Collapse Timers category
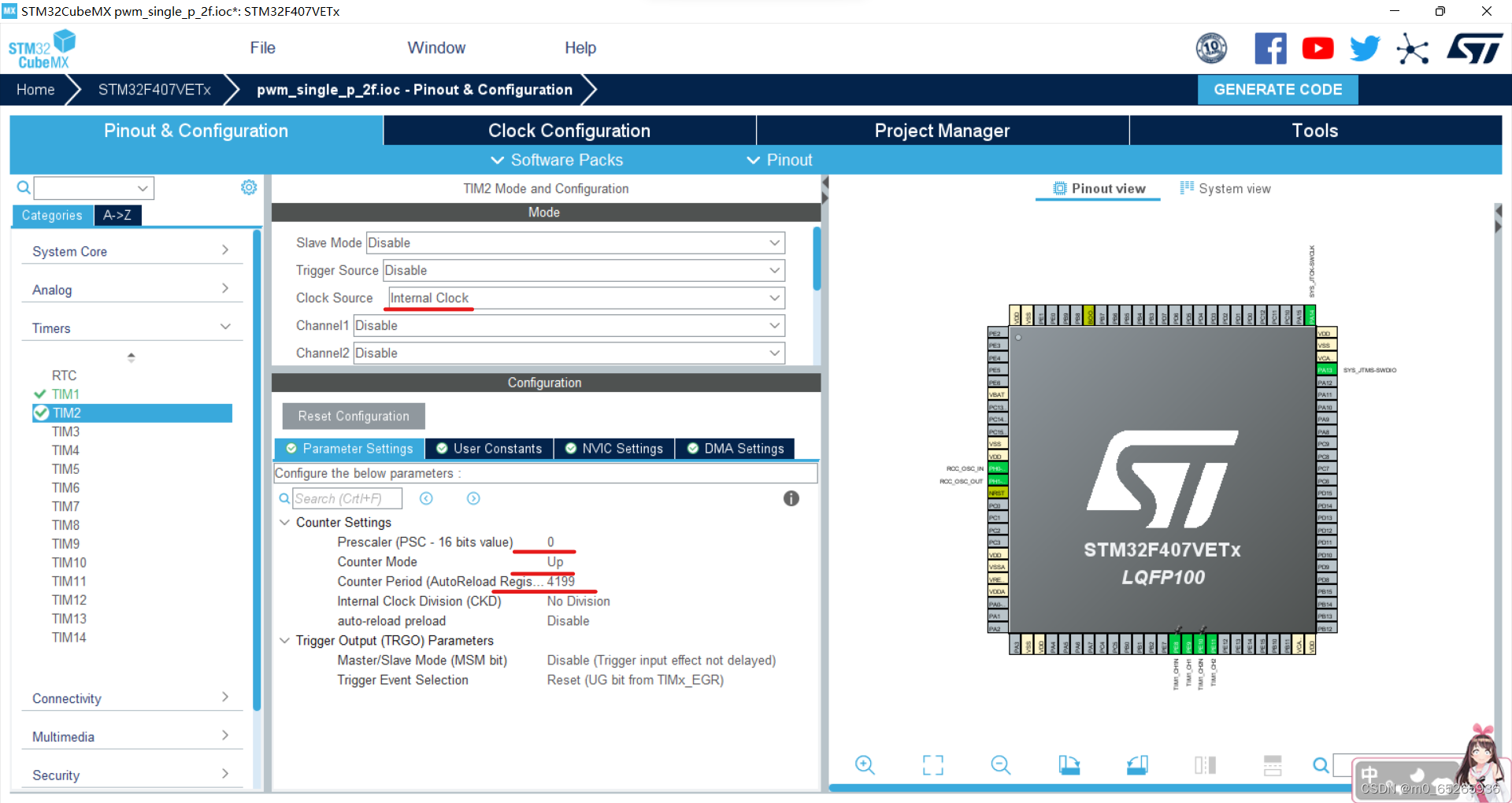1512x803 pixels. (x=131, y=328)
